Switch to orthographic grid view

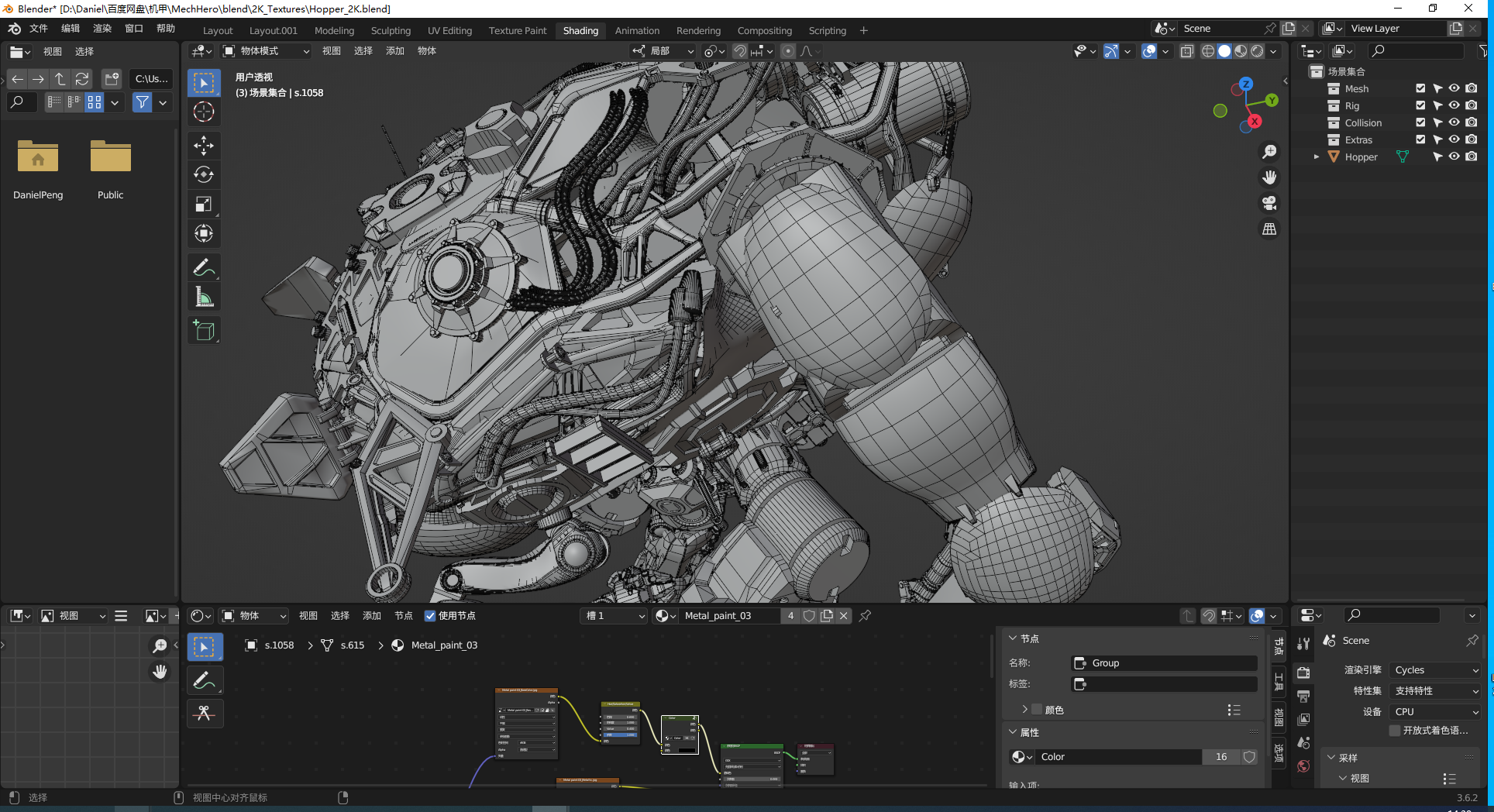[1269, 229]
